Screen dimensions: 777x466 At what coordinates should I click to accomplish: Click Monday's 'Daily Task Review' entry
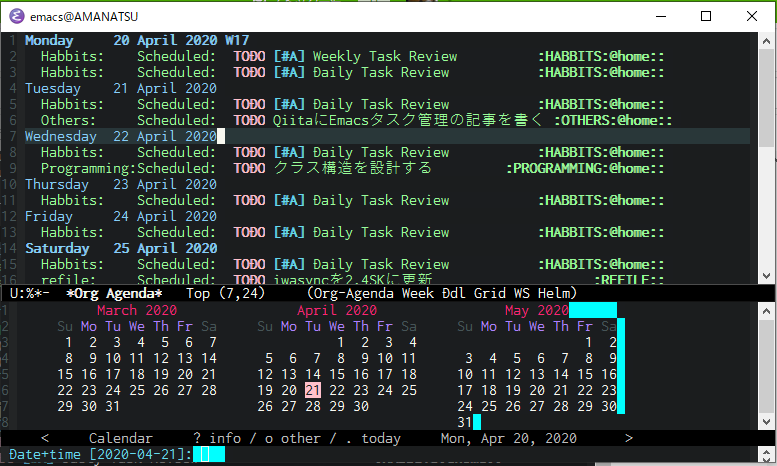(x=381, y=72)
